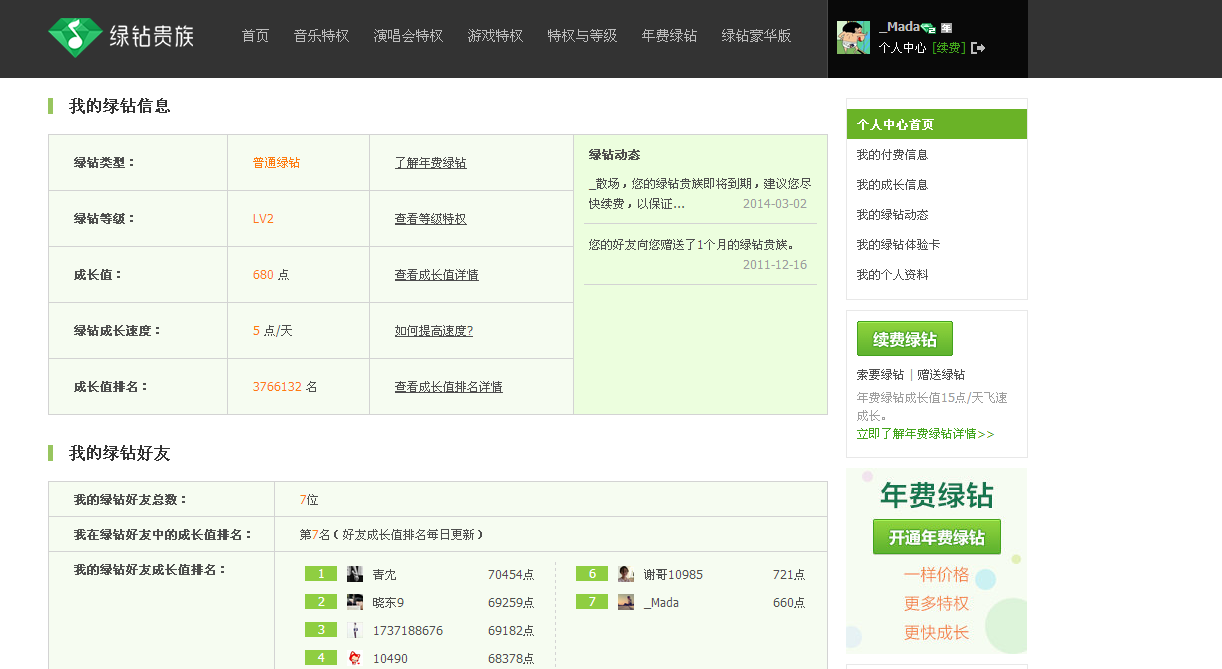1222x669 pixels.
Task: Click the 索要绿钻 link
Action: [x=880, y=375]
